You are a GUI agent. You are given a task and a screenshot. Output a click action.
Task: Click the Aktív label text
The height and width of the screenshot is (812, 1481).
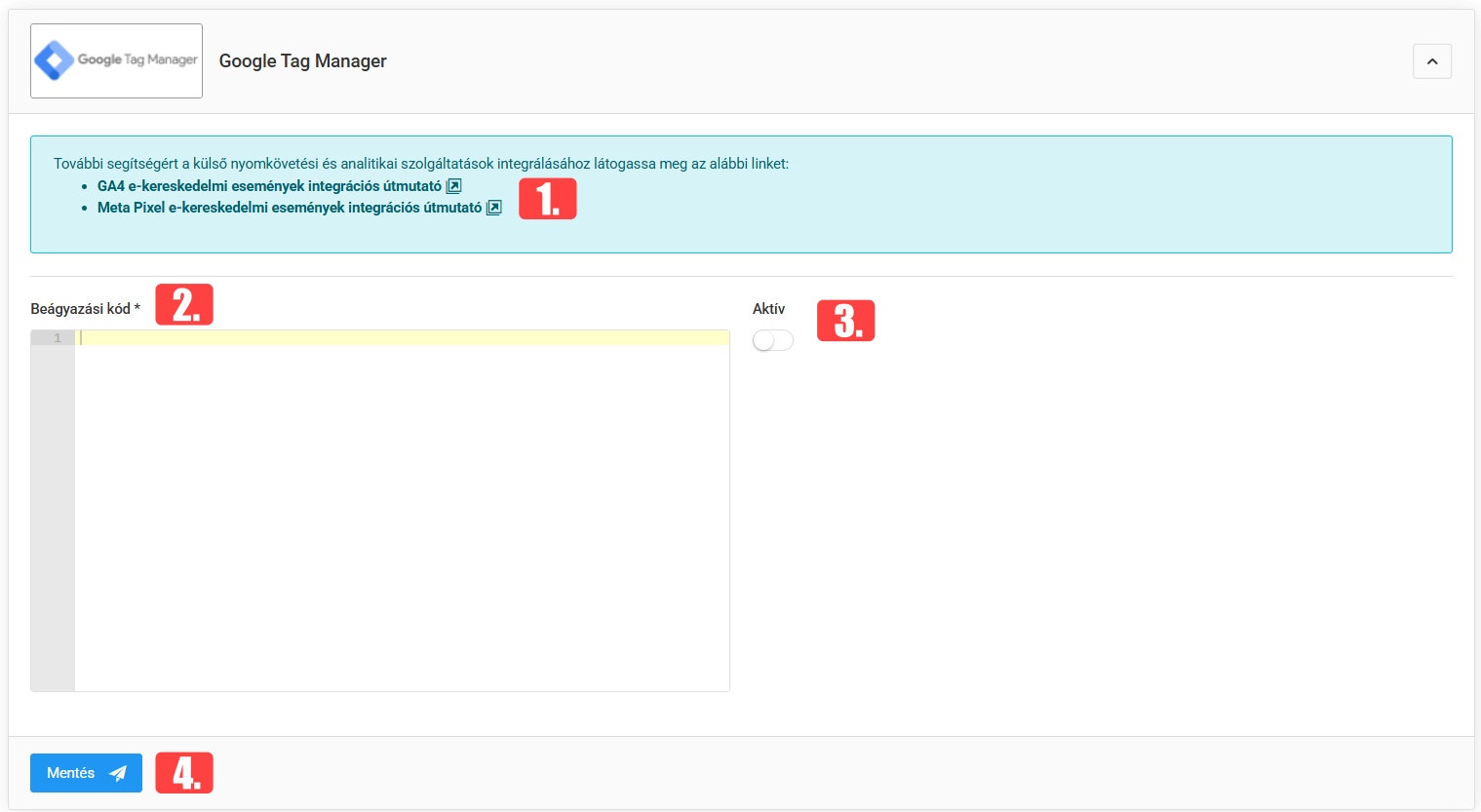click(768, 309)
